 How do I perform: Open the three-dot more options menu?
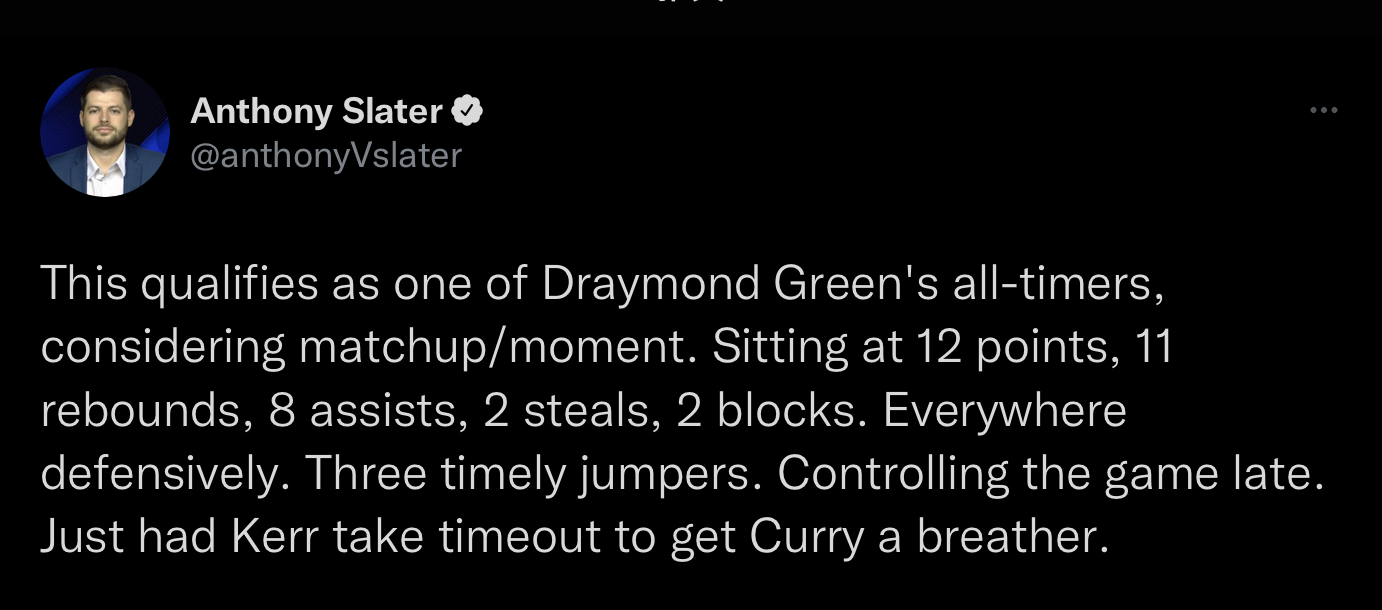click(x=1322, y=111)
